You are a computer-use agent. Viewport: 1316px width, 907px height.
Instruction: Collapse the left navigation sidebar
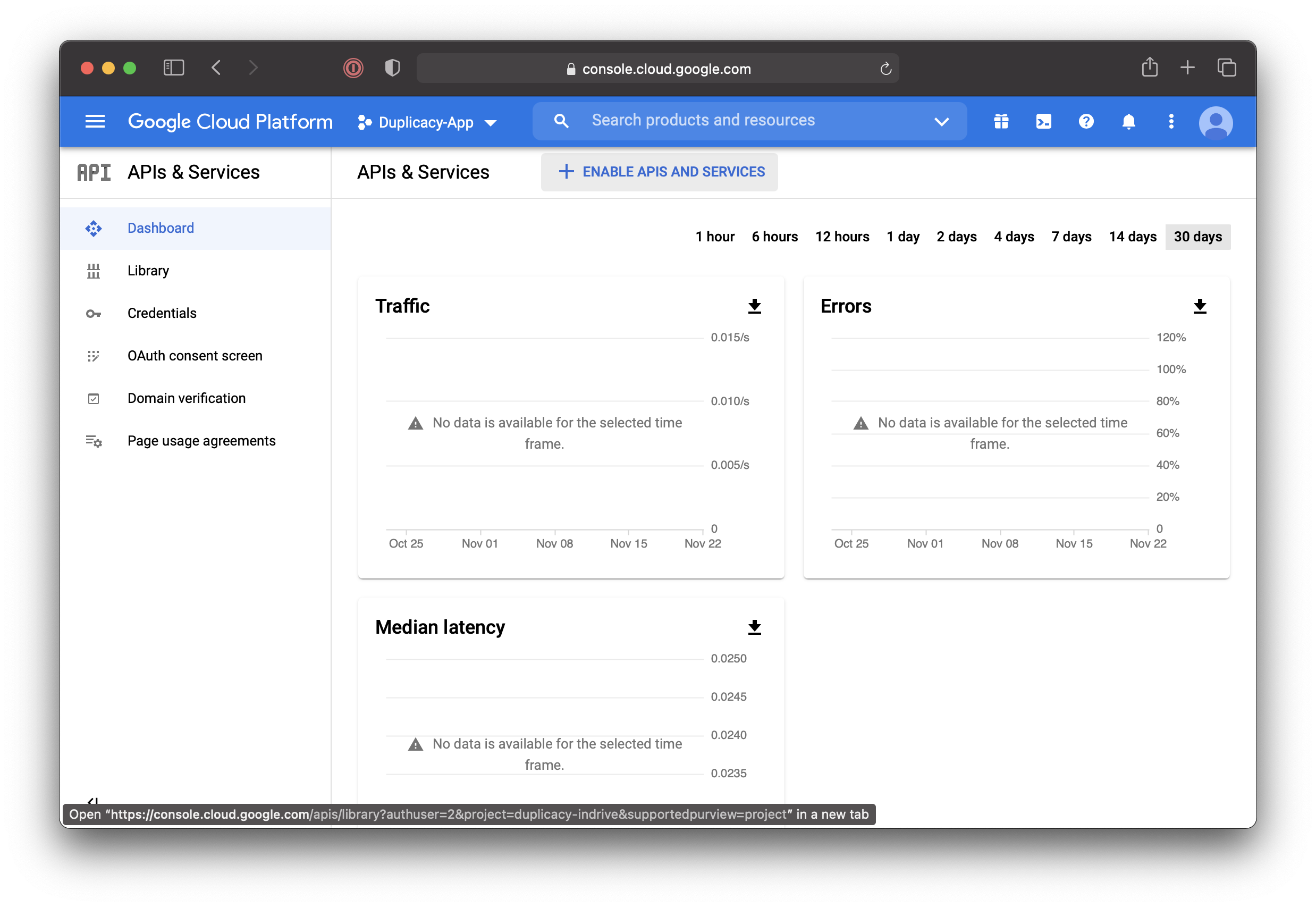(93, 800)
